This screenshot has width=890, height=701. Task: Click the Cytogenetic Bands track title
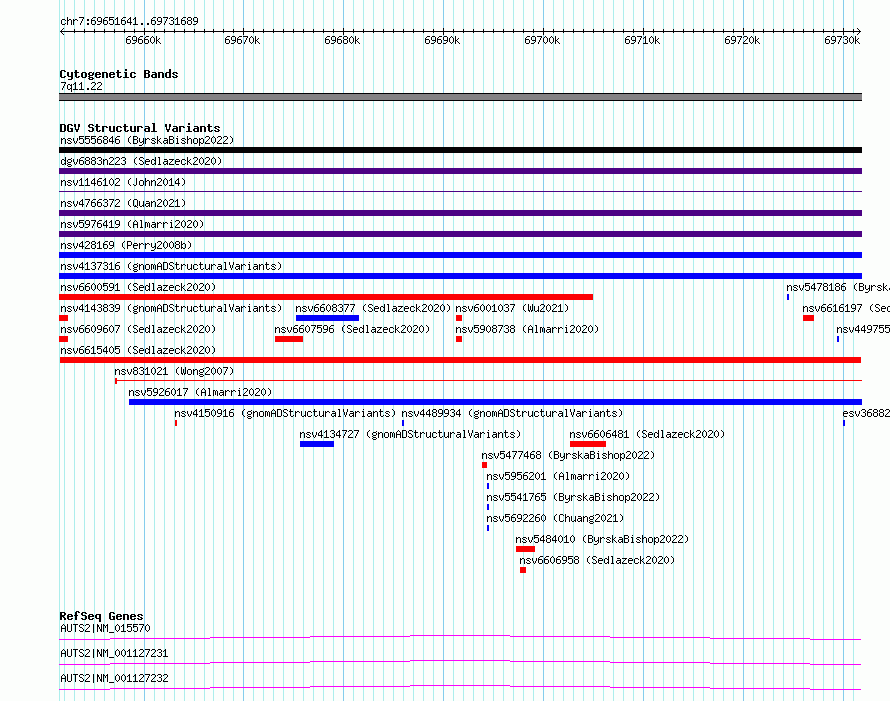tap(119, 74)
